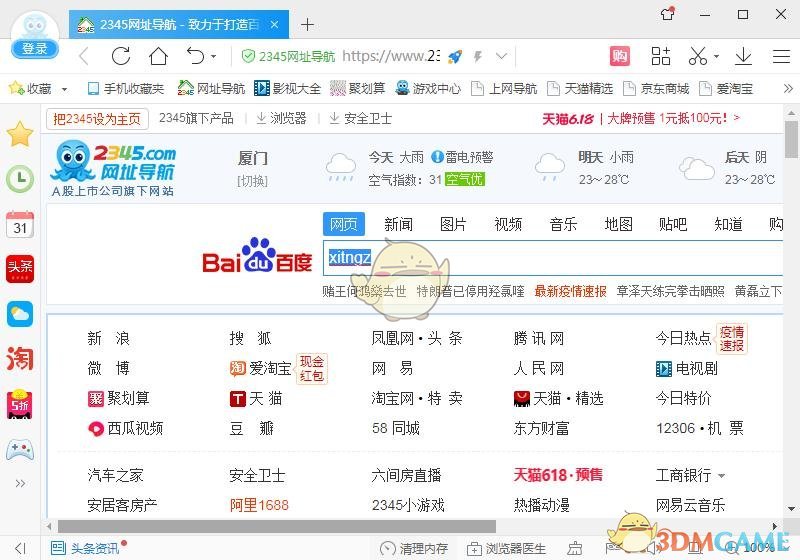The height and width of the screenshot is (560, 800).
Task: Click the login avatar button
Action: (x=35, y=35)
